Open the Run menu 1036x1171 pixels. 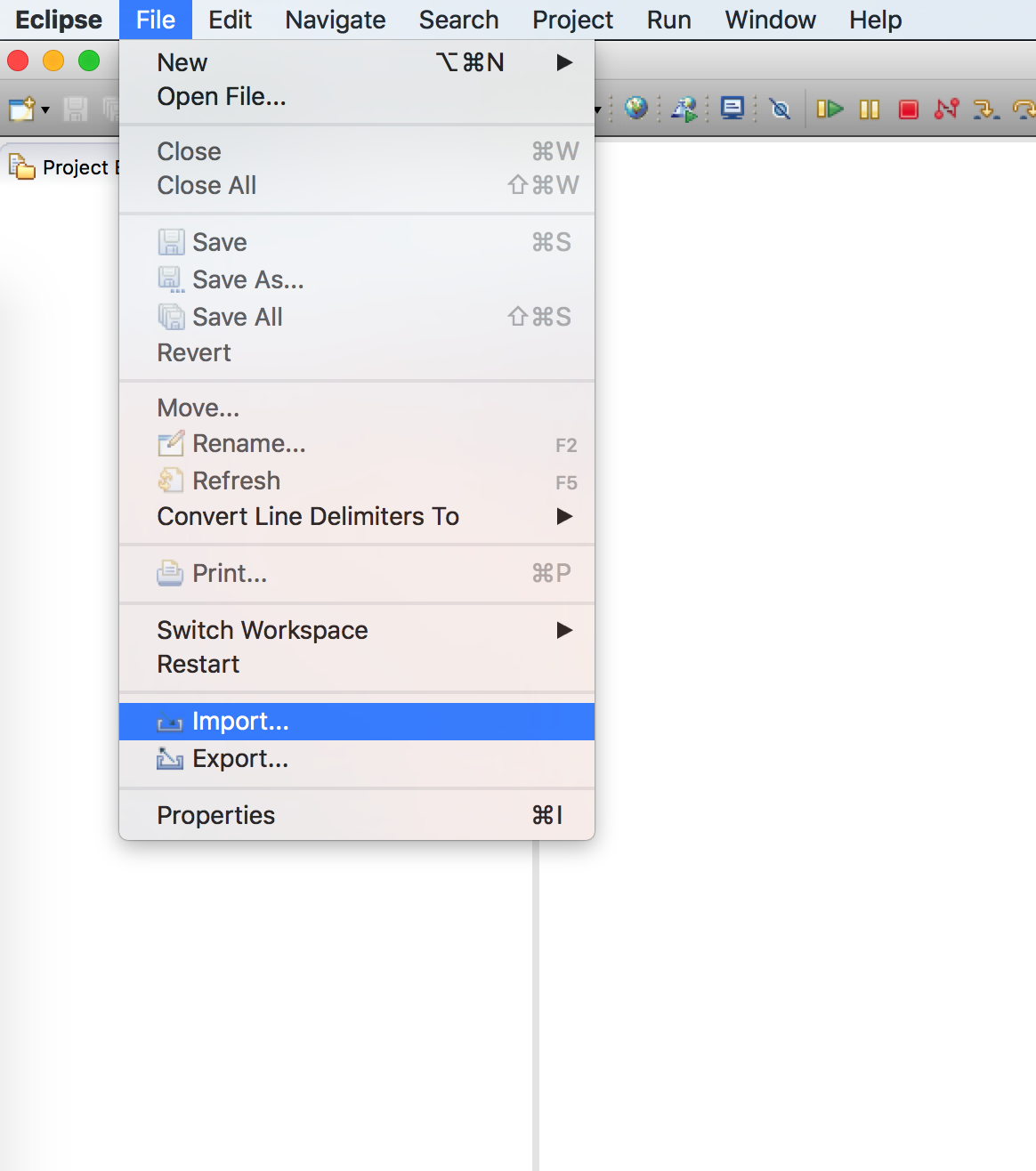tap(669, 20)
